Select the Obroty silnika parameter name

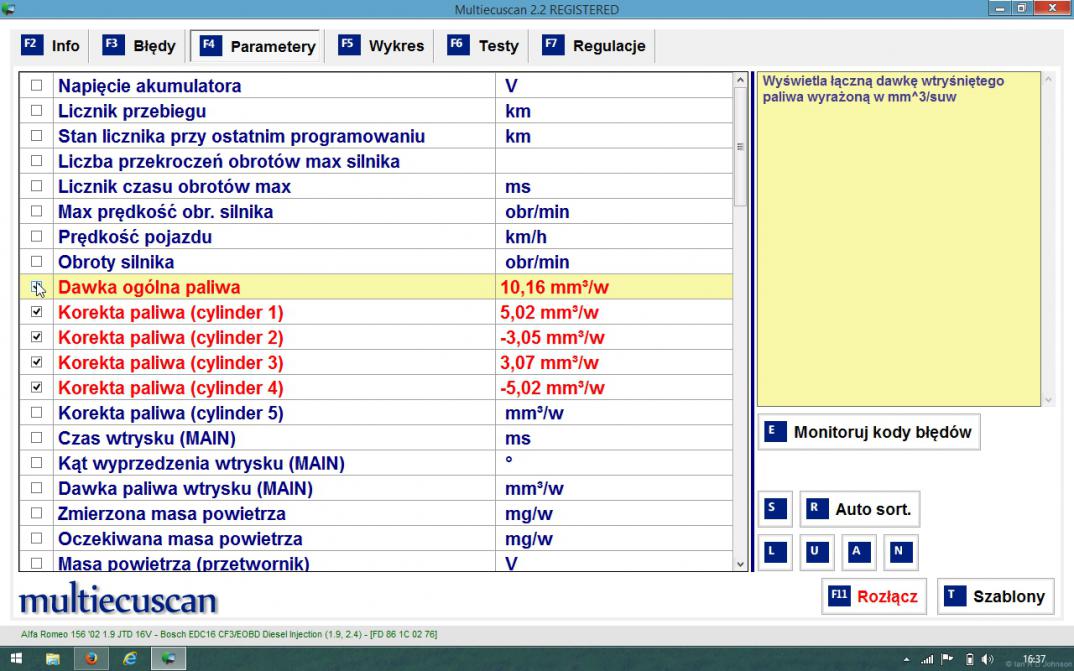click(116, 262)
